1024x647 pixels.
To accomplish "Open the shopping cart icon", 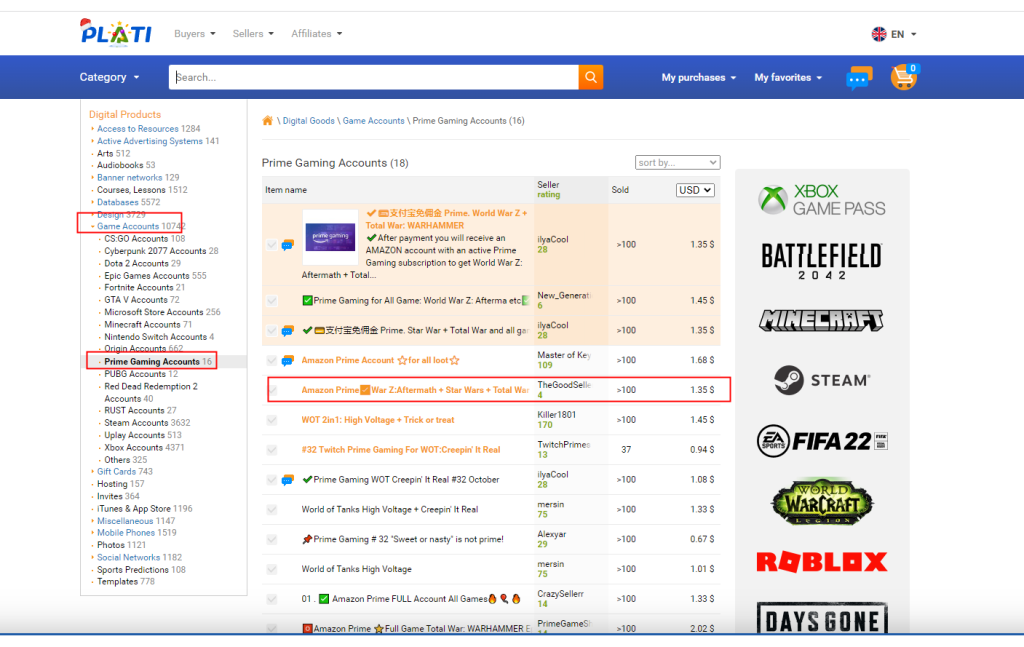I will coord(903,77).
